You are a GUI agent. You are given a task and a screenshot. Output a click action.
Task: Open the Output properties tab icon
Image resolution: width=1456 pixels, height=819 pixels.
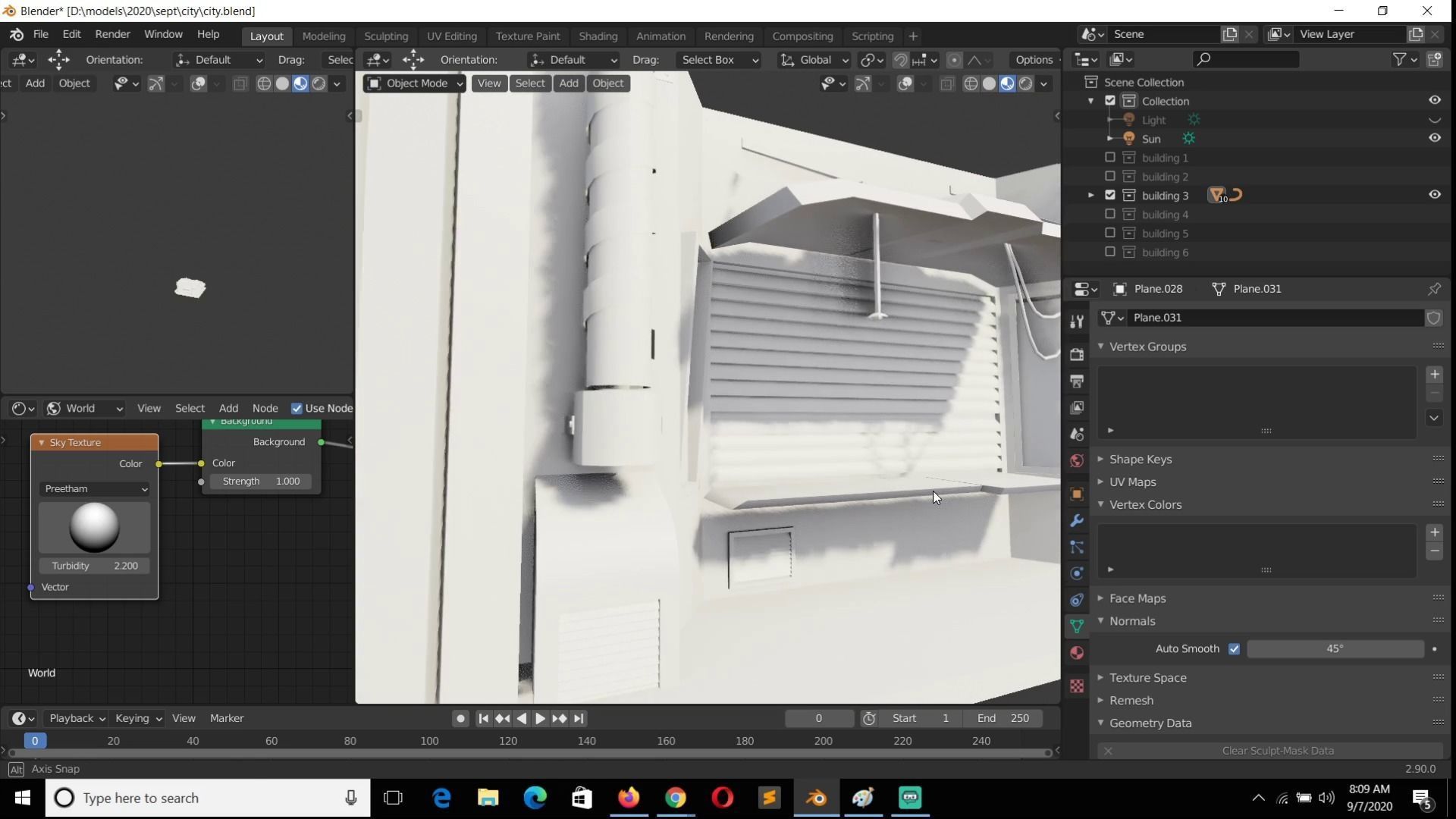point(1077,381)
